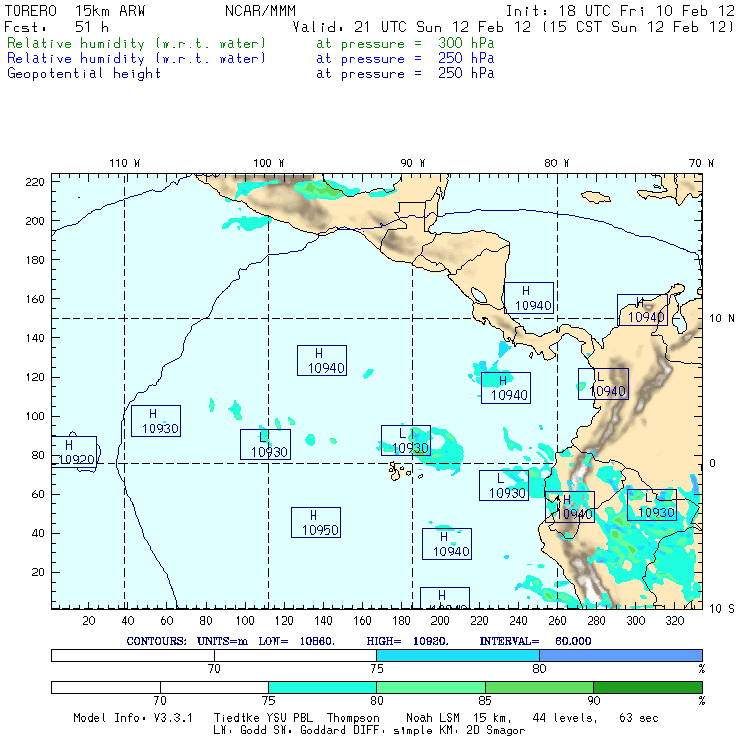Click the 'INTERVAL= 60.000' contour text

[x=535, y=641]
